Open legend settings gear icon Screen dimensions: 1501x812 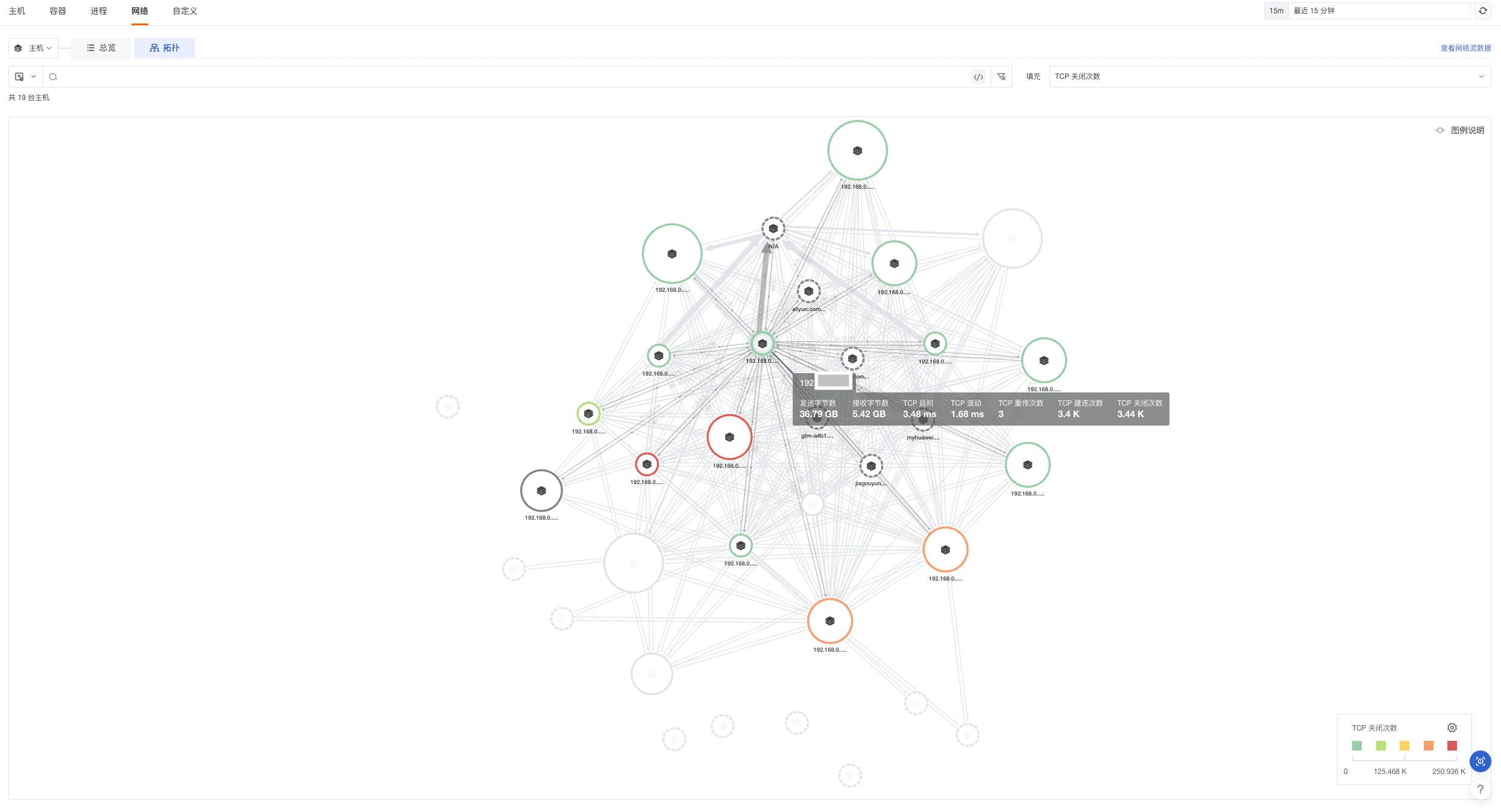click(x=1452, y=728)
